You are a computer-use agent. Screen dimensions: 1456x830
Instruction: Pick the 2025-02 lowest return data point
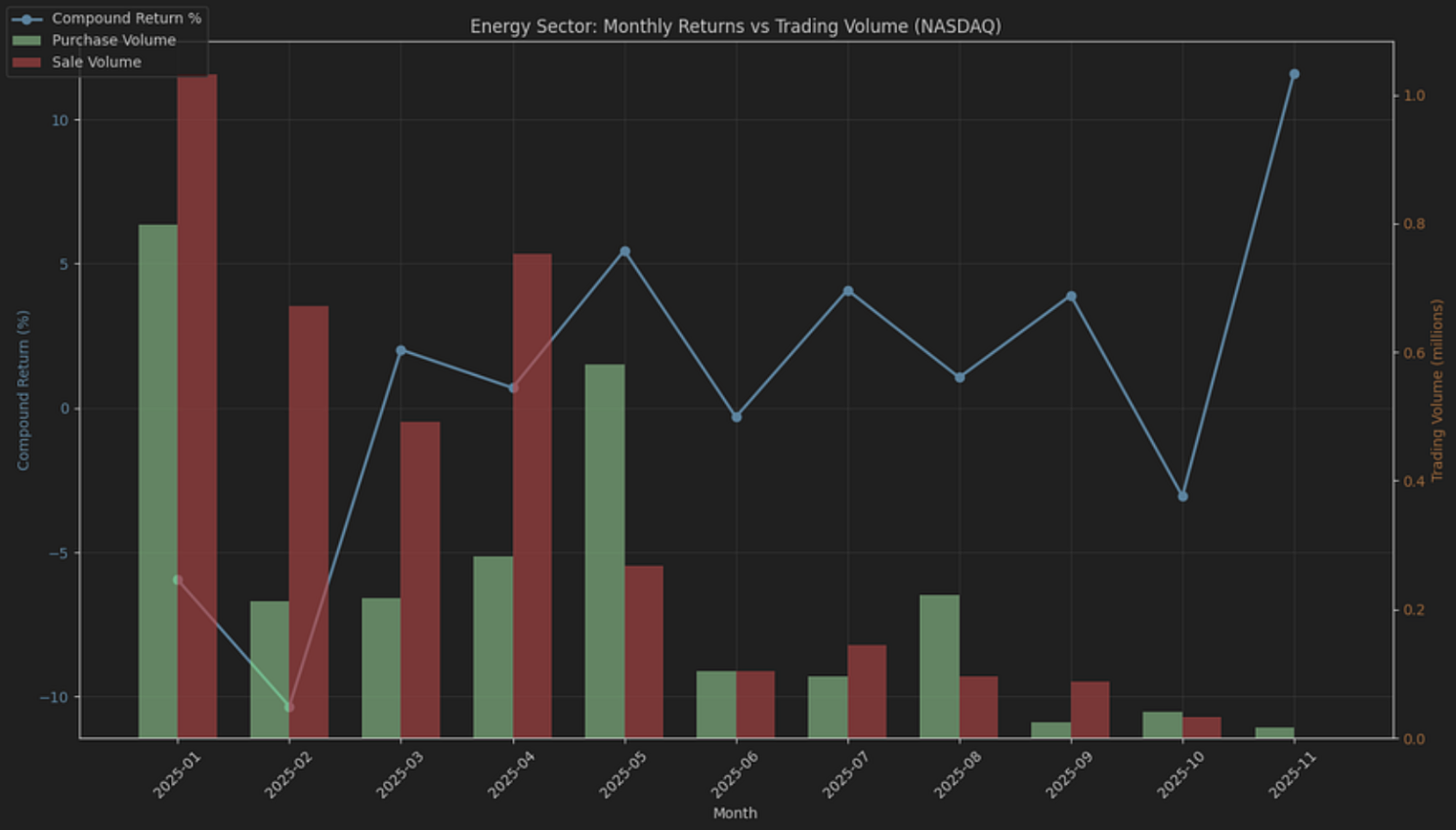point(289,707)
